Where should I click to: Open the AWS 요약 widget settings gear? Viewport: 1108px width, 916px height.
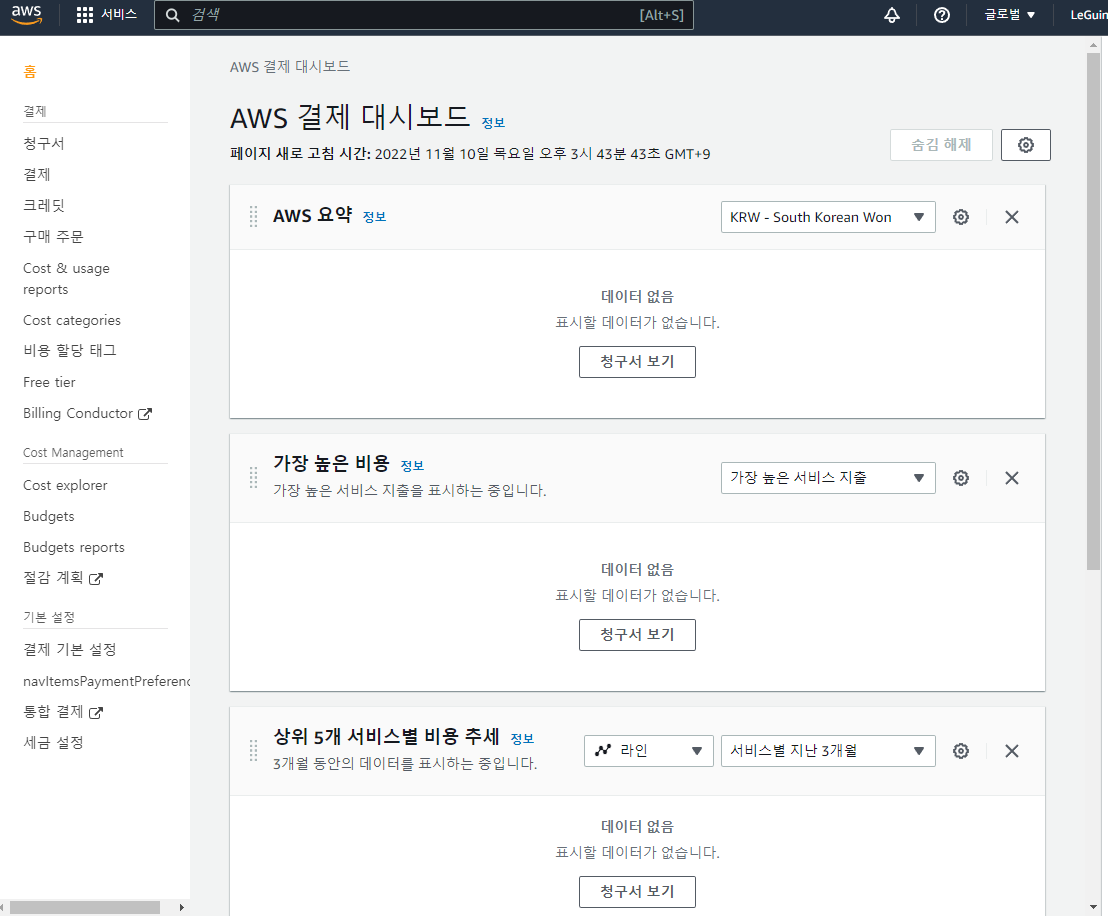[x=960, y=217]
